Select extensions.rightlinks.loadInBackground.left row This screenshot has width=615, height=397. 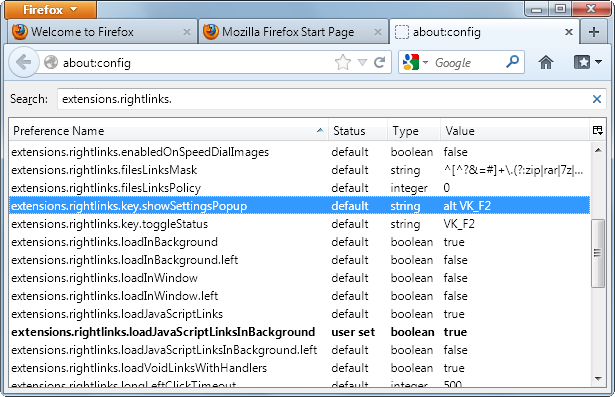300,260
